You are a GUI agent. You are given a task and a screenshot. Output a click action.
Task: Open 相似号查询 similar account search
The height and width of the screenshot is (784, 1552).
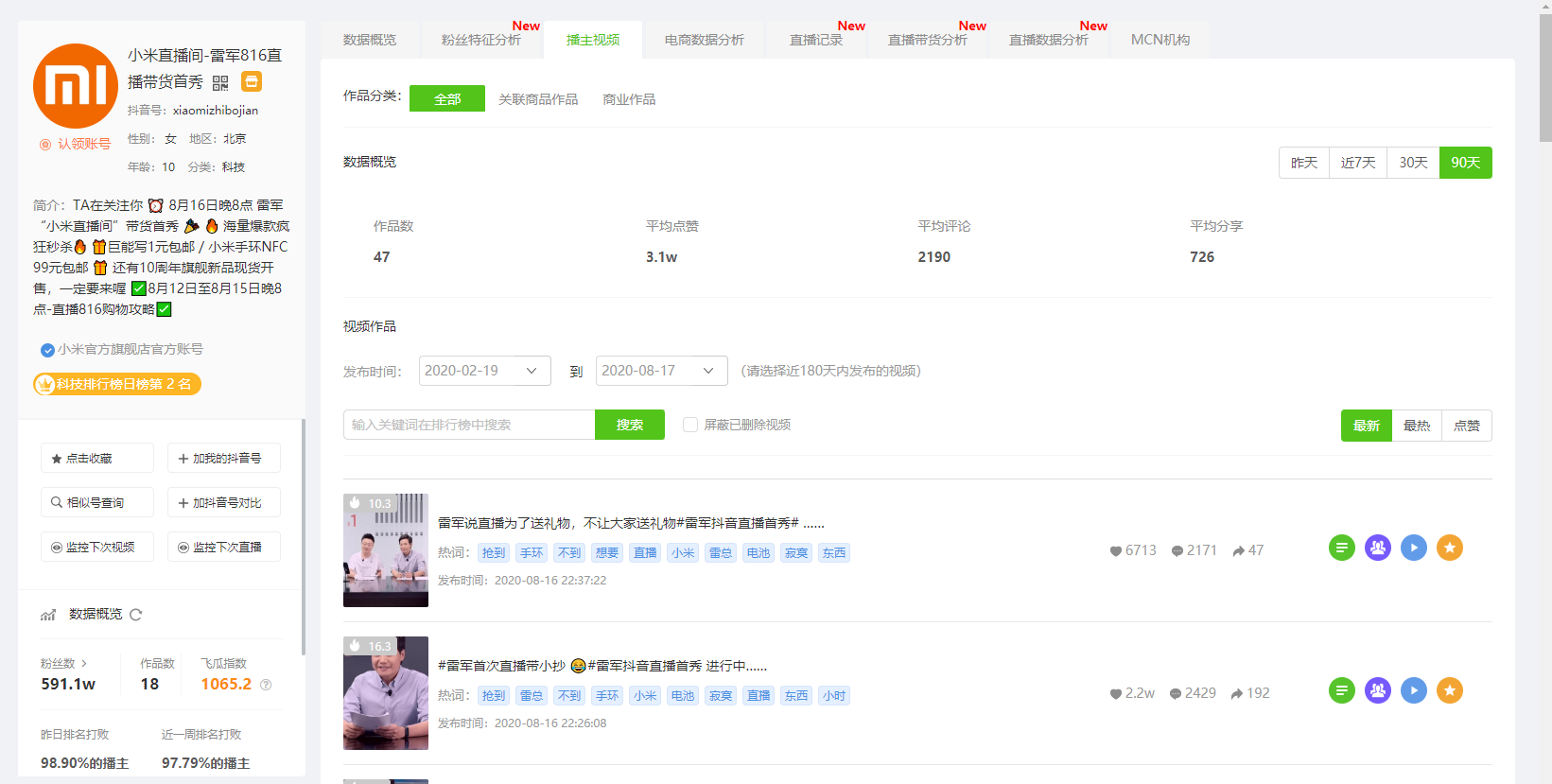pos(96,502)
